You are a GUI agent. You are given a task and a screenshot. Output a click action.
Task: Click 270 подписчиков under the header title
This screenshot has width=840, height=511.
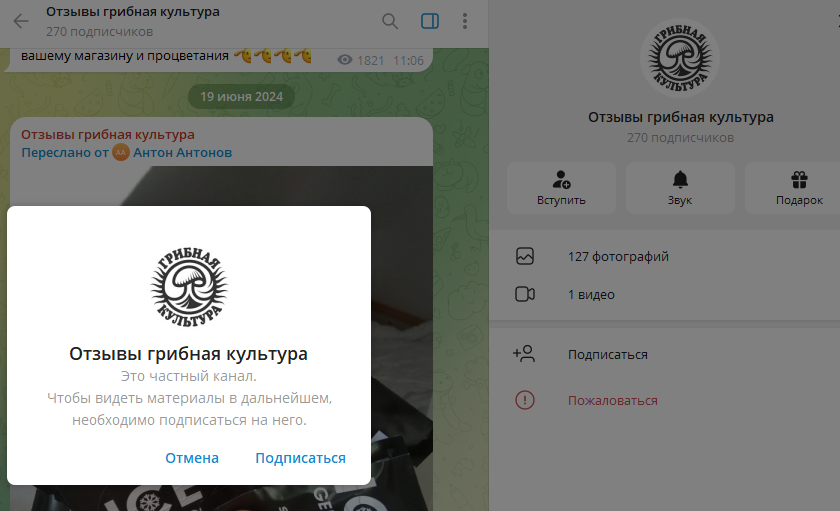pos(100,32)
